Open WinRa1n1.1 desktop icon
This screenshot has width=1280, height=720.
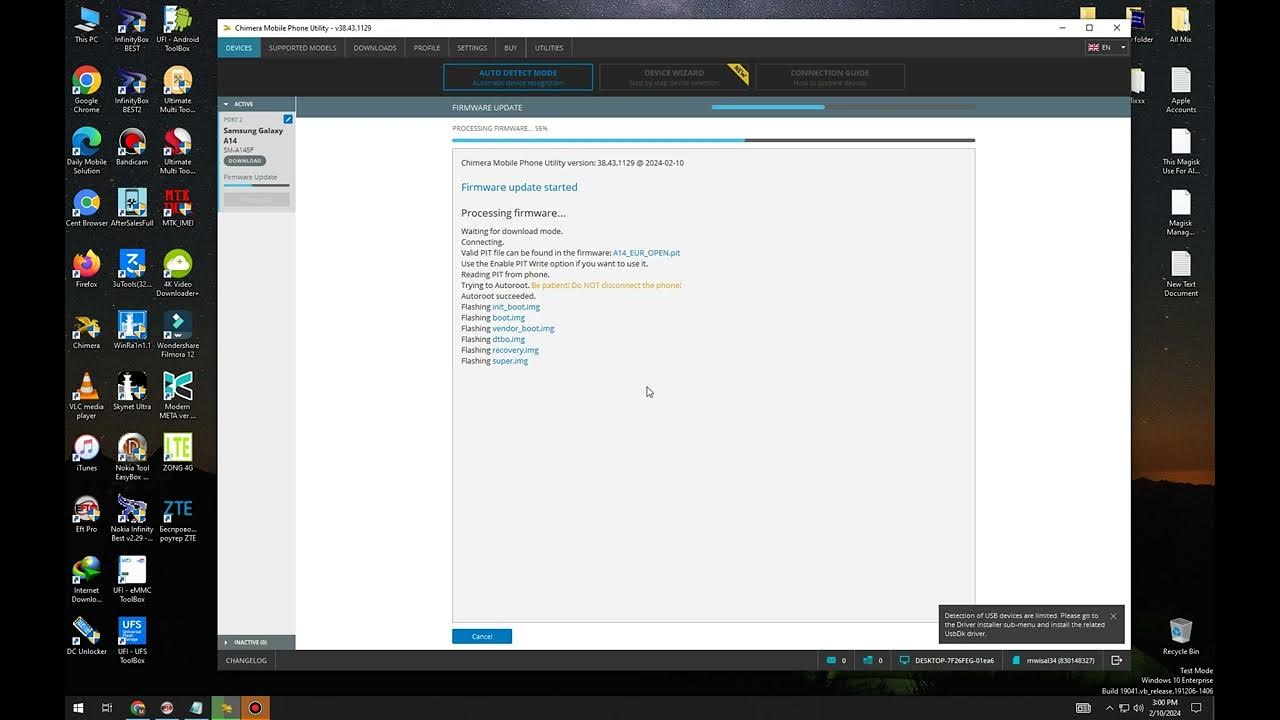coord(132,331)
